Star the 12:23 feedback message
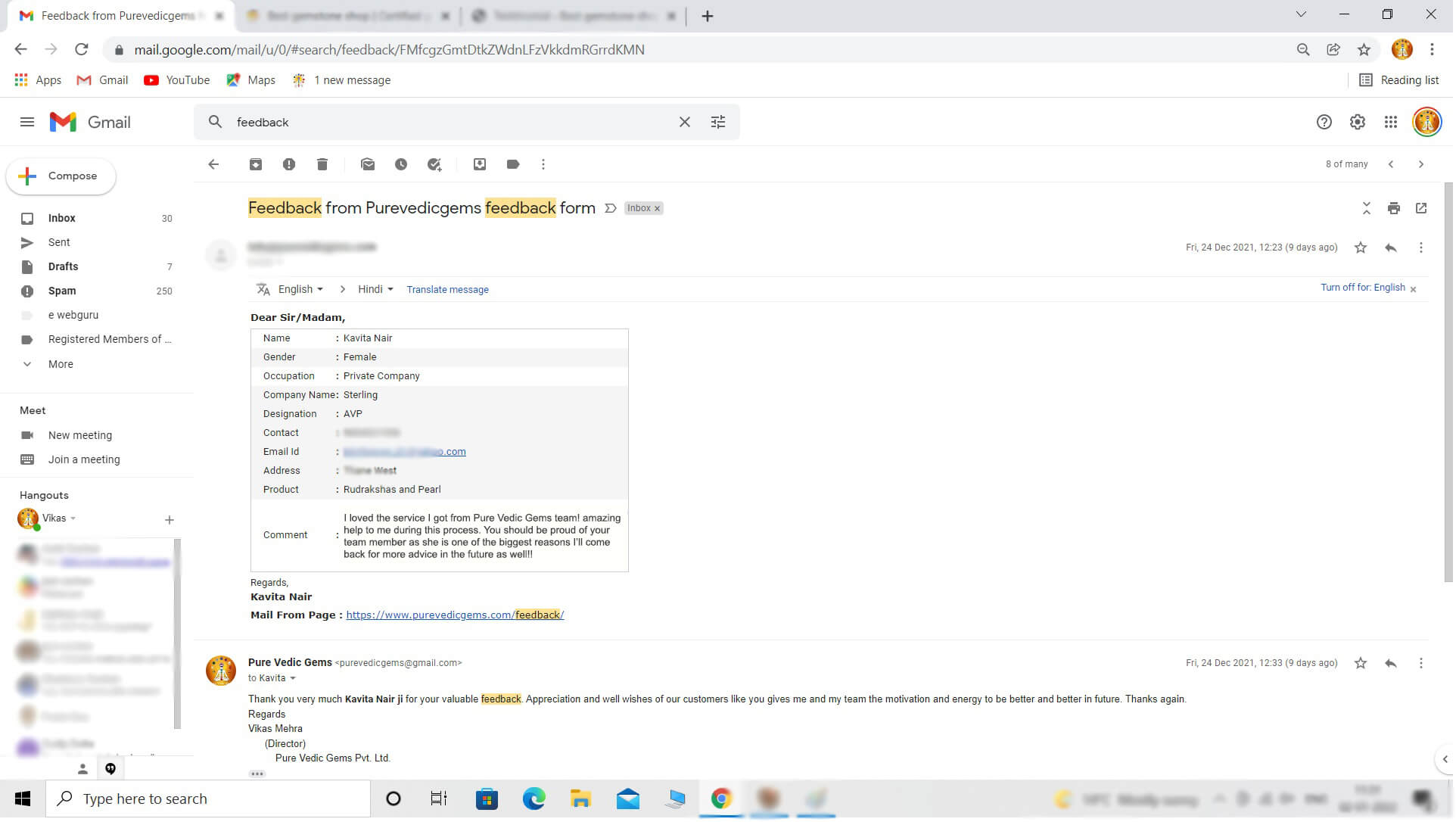Viewport: 1456px width, 822px height. tap(1361, 248)
